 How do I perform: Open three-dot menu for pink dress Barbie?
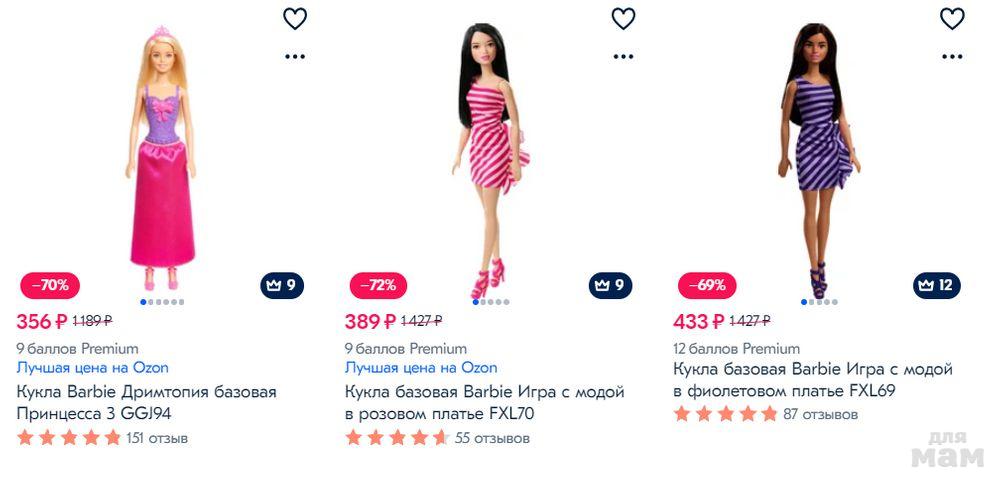pyautogui.click(x=623, y=56)
